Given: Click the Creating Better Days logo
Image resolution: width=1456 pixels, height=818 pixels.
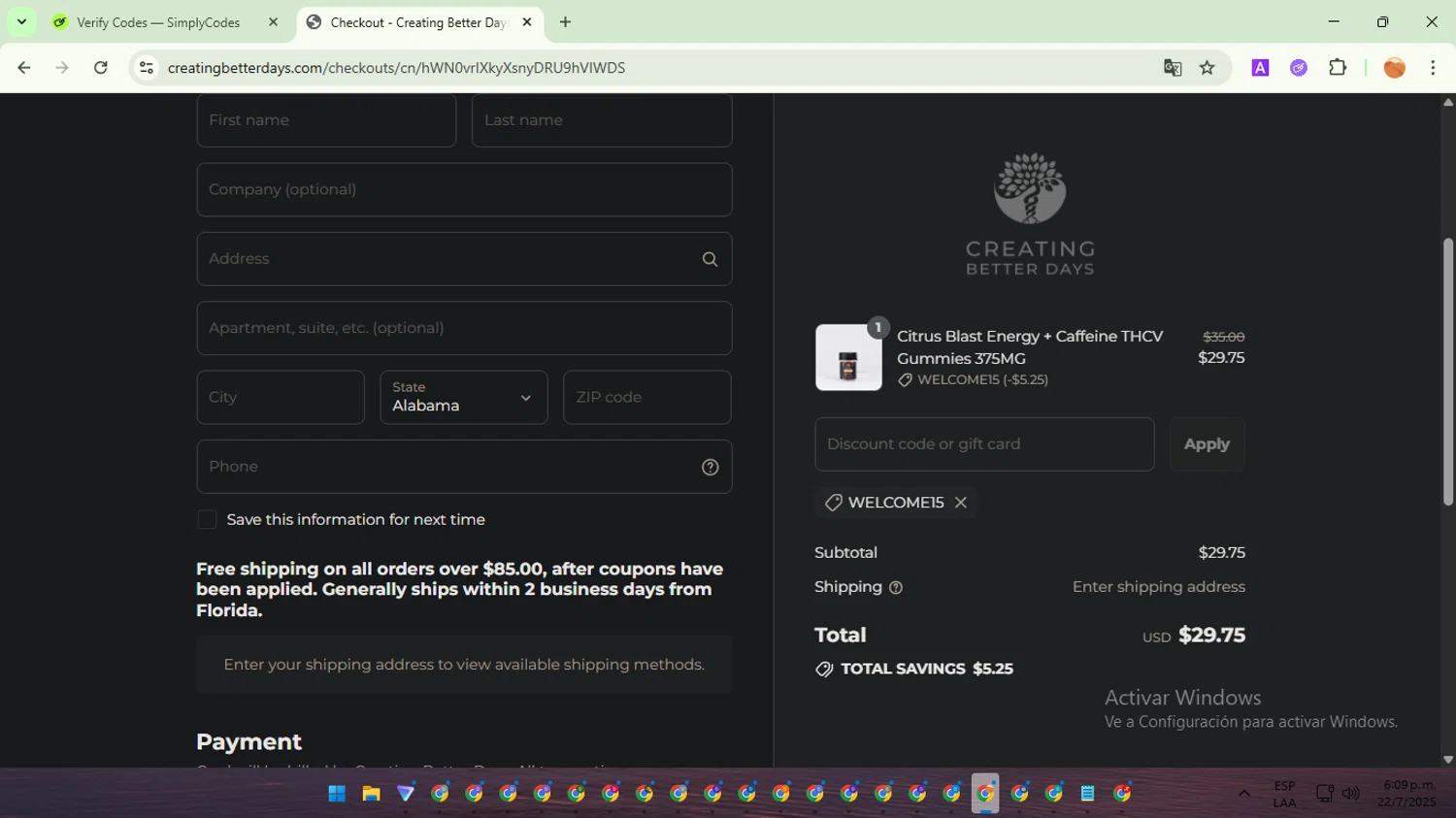Looking at the screenshot, I should point(1030,214).
